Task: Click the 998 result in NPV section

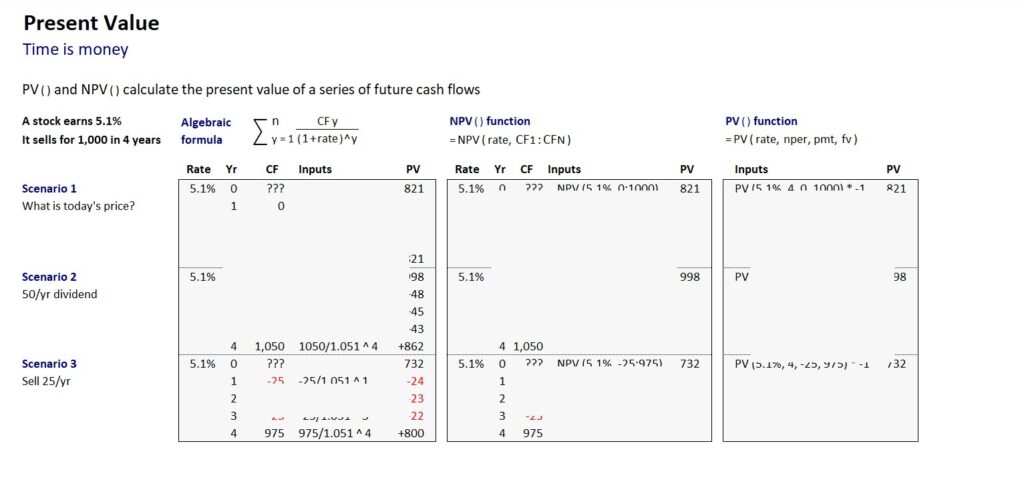Action: [689, 277]
